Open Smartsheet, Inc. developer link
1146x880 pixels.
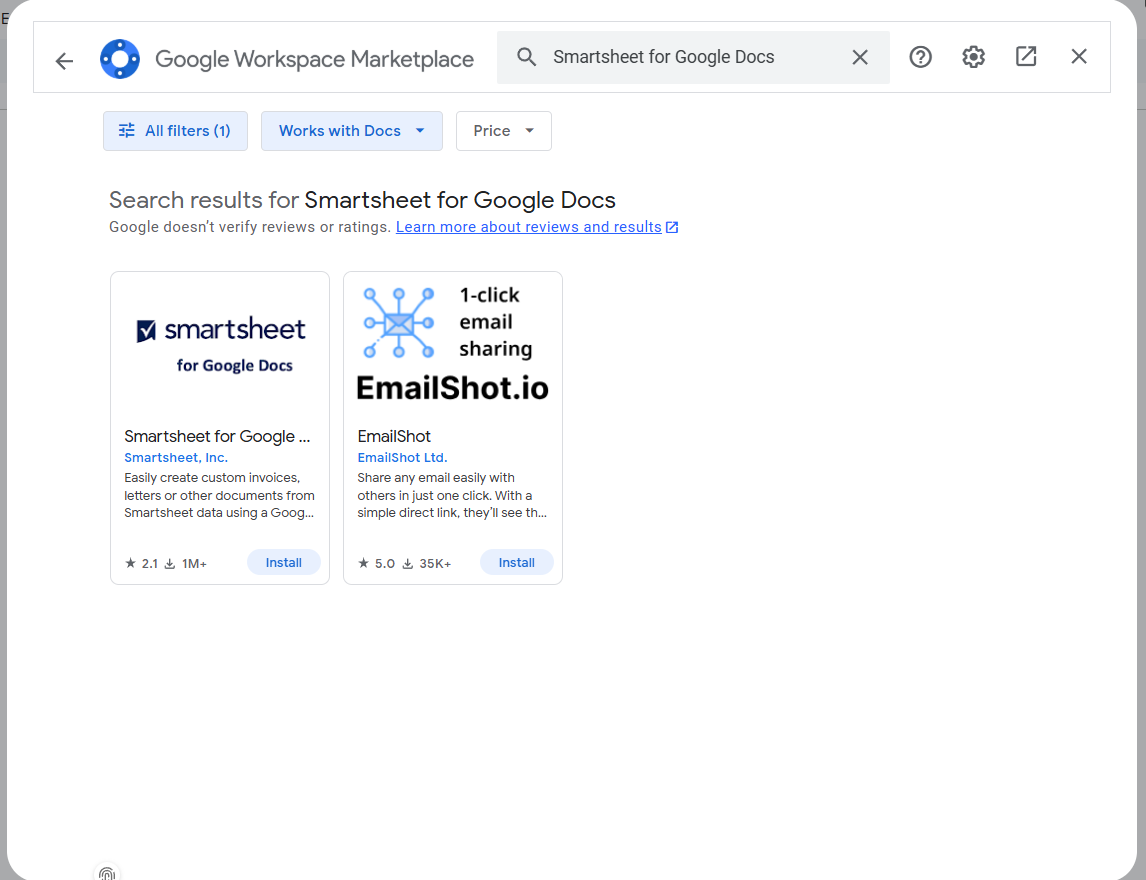tap(176, 458)
